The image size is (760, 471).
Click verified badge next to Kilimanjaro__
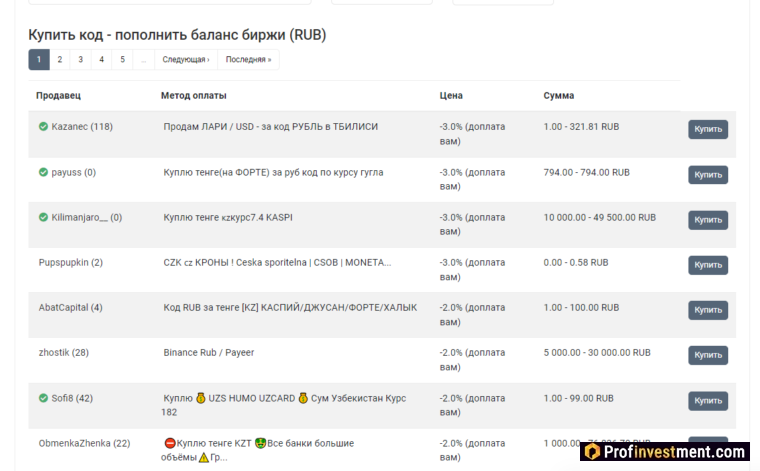click(x=43, y=217)
